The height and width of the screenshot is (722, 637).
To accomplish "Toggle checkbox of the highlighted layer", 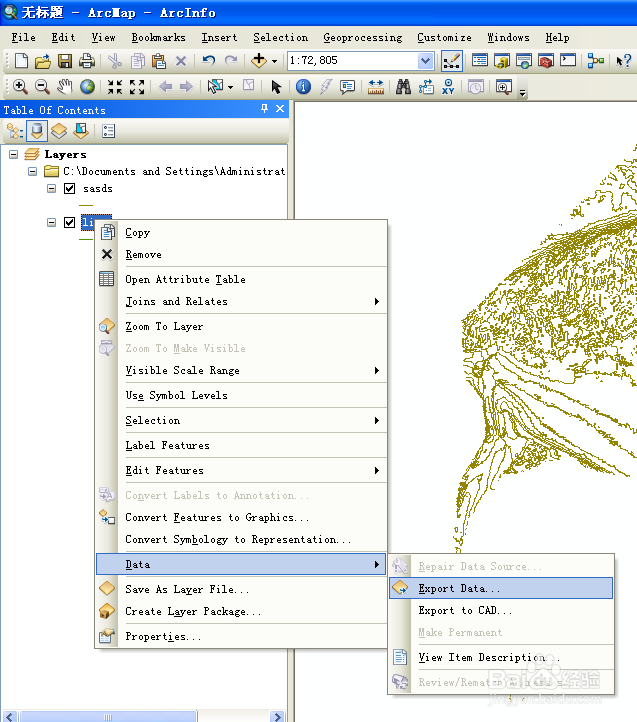I will tap(70, 222).
